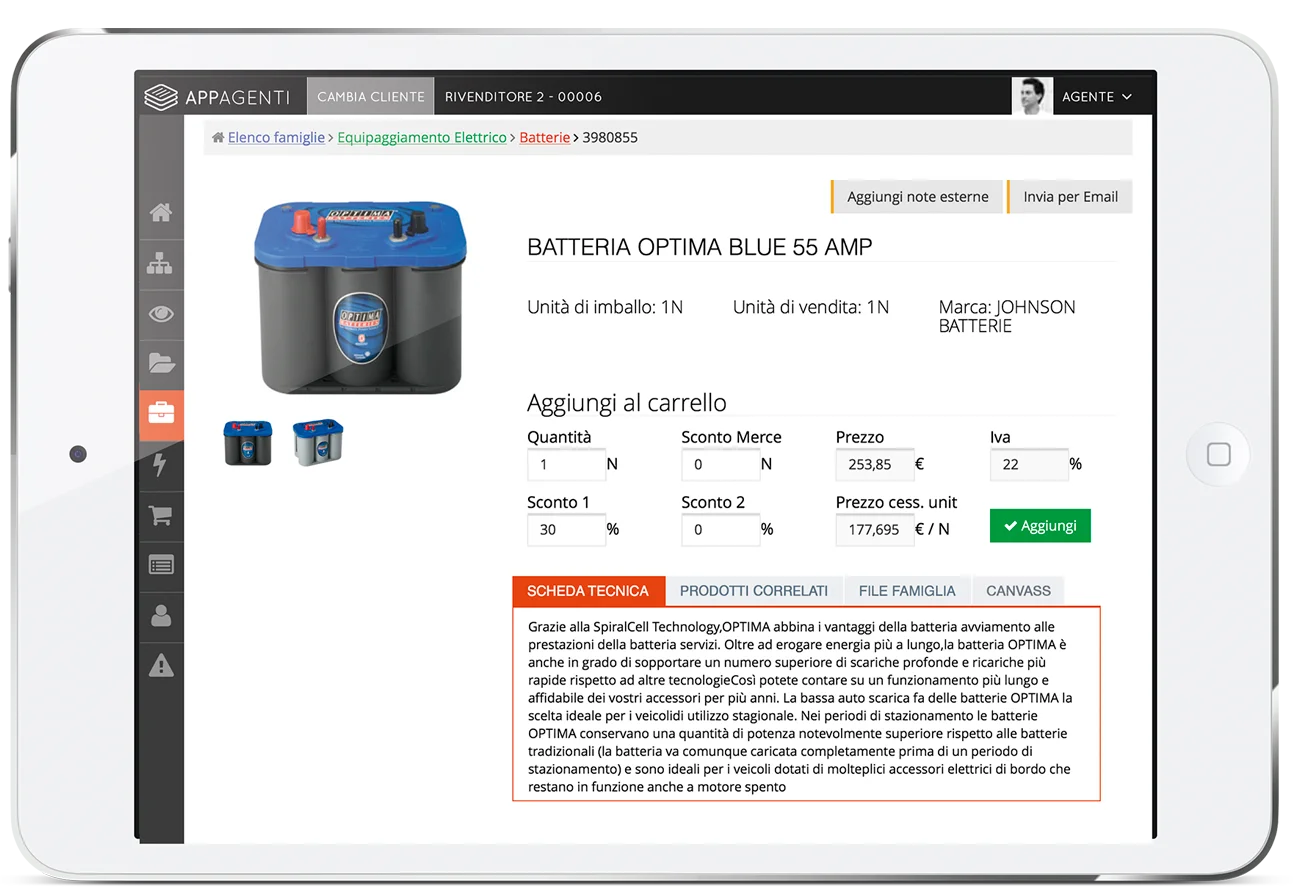This screenshot has width=1293, height=887.
Task: Click the eye icon in the sidebar
Action: 161,314
